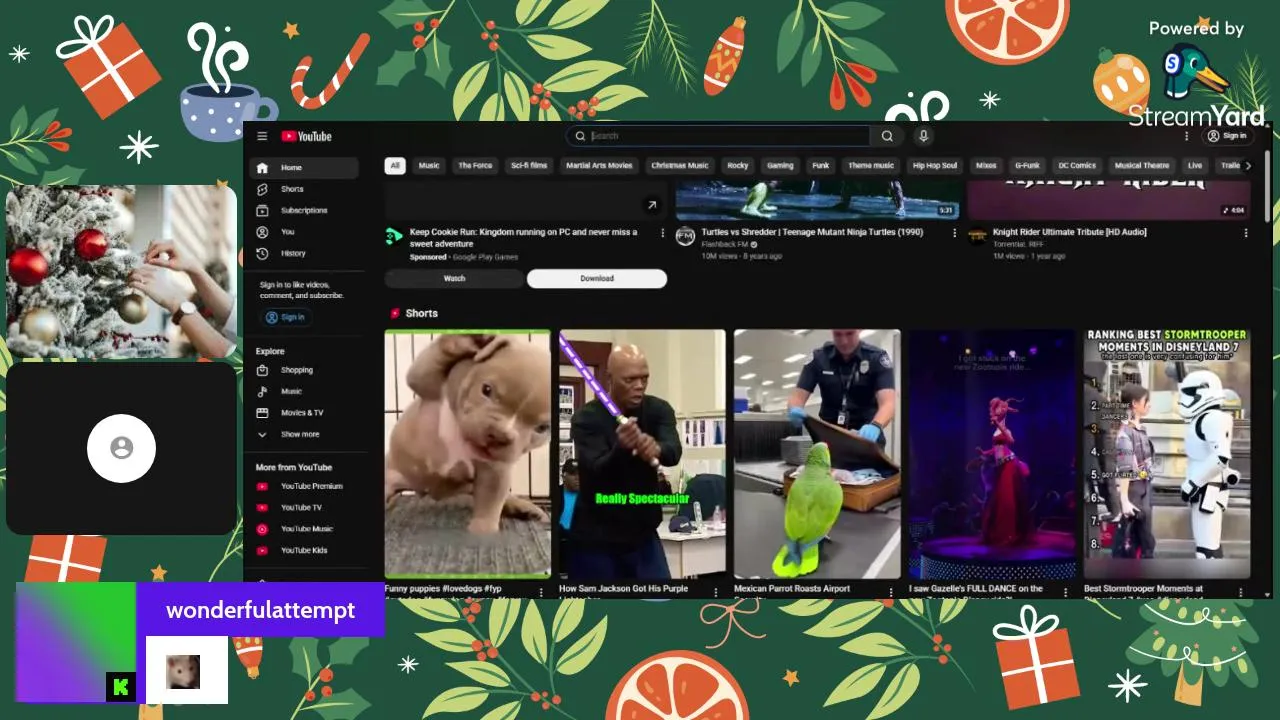Play the green parrot airport short thumbnail

[x=817, y=454]
